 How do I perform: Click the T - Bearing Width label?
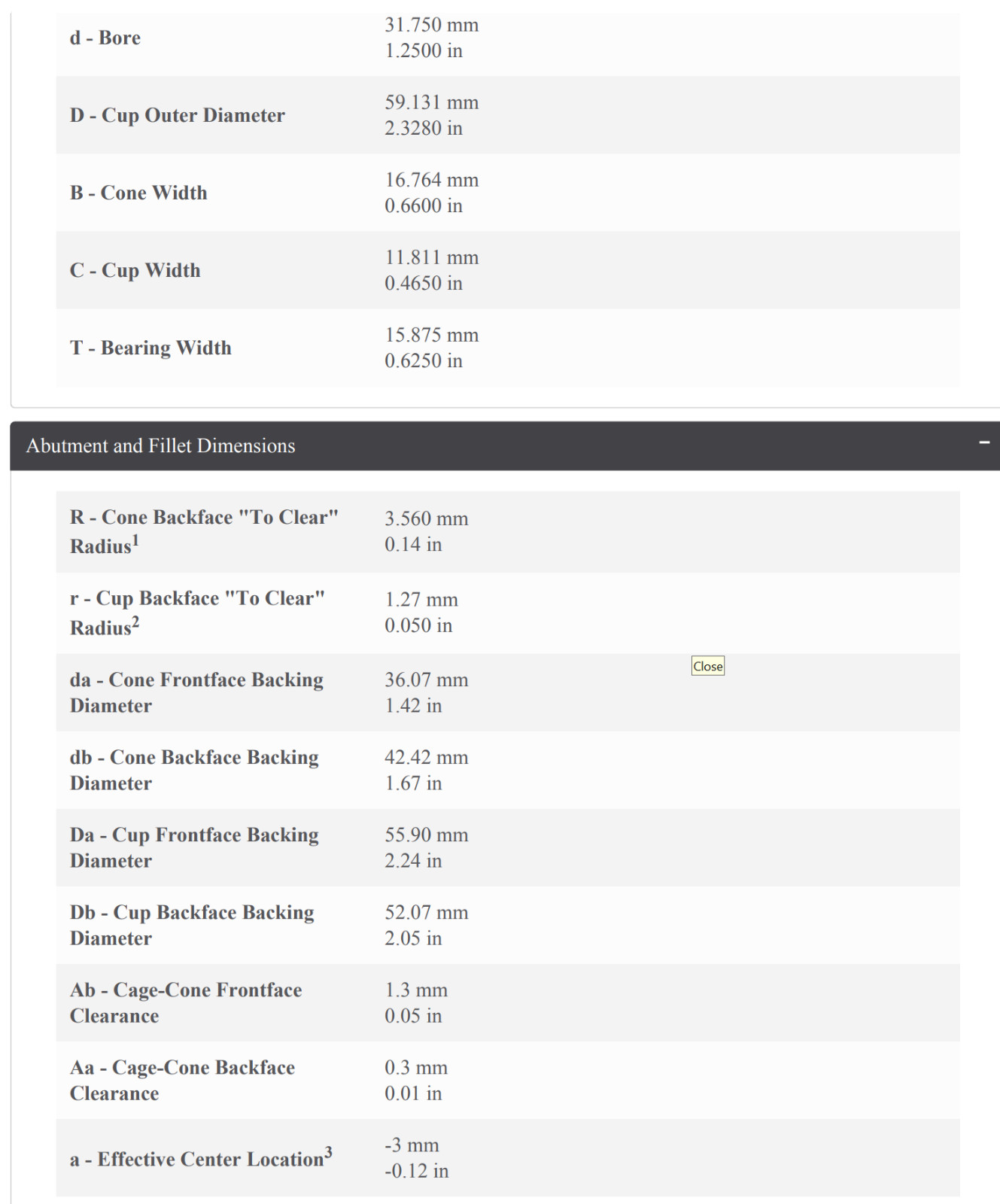pyautogui.click(x=150, y=348)
